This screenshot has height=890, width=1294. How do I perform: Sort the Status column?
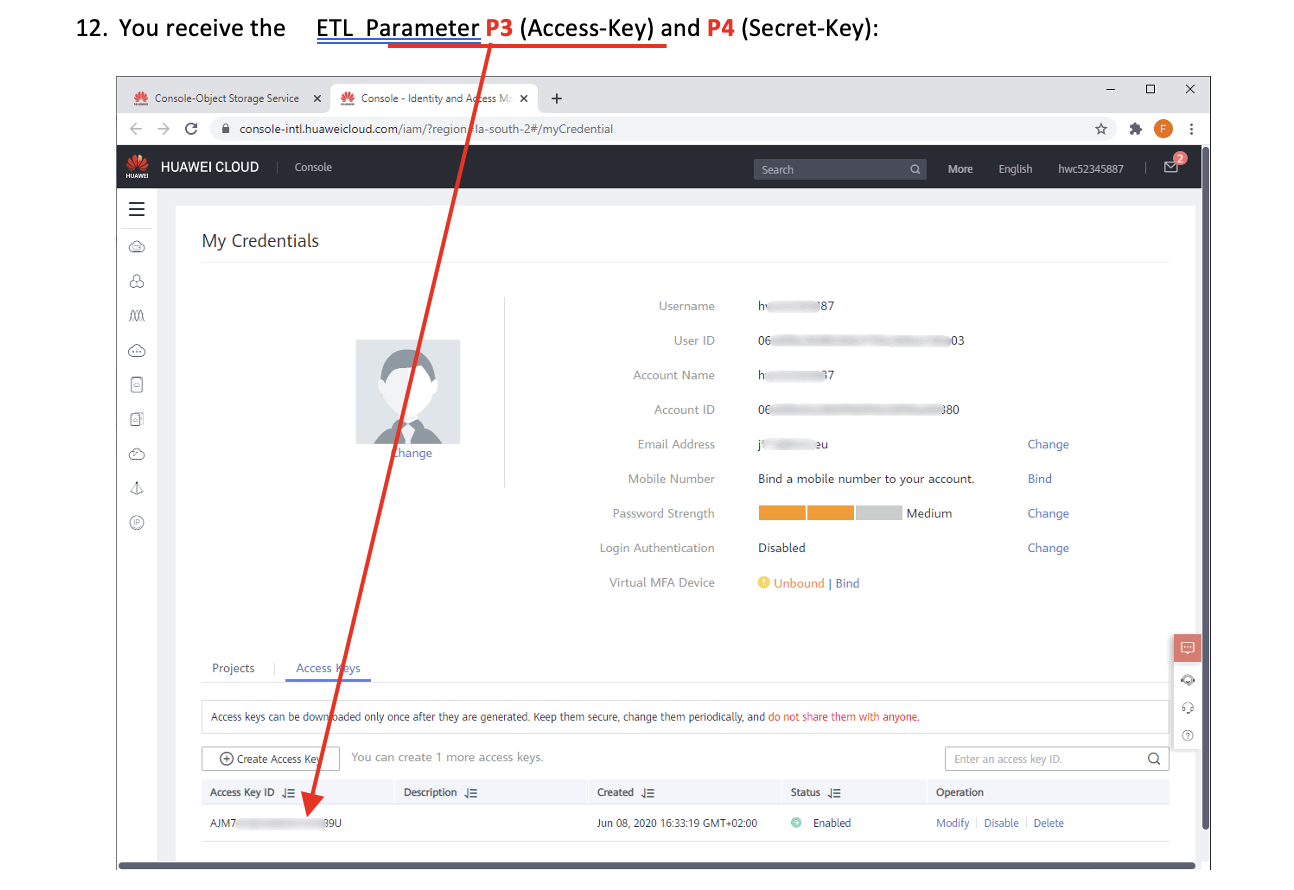pyautogui.click(x=834, y=793)
